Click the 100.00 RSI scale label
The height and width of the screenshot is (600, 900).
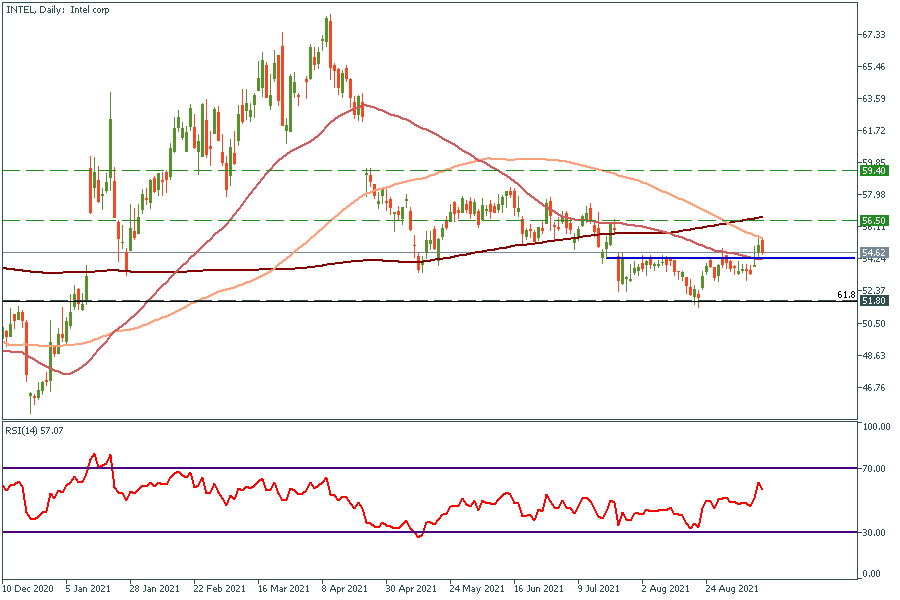[876, 427]
